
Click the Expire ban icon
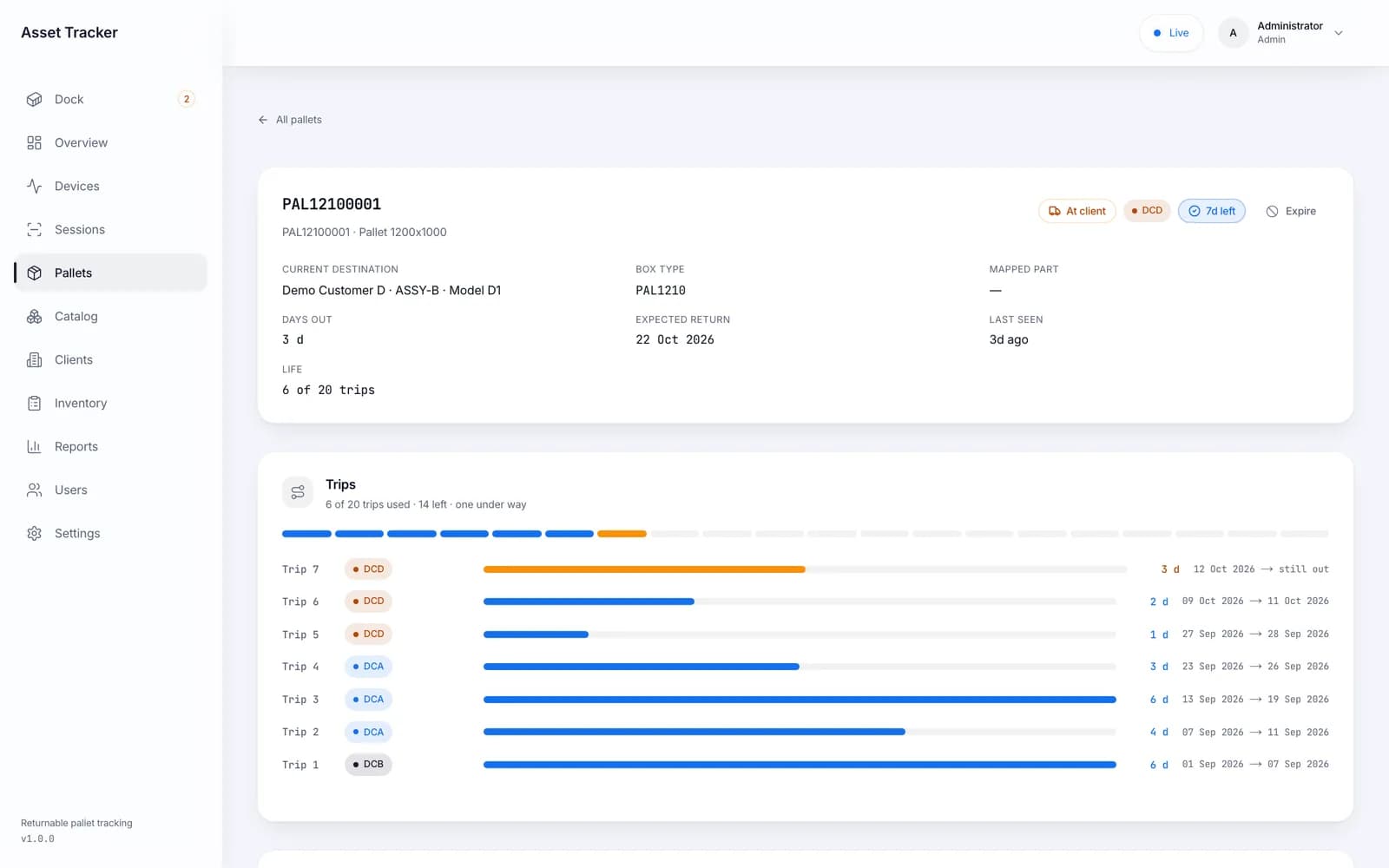click(1272, 211)
